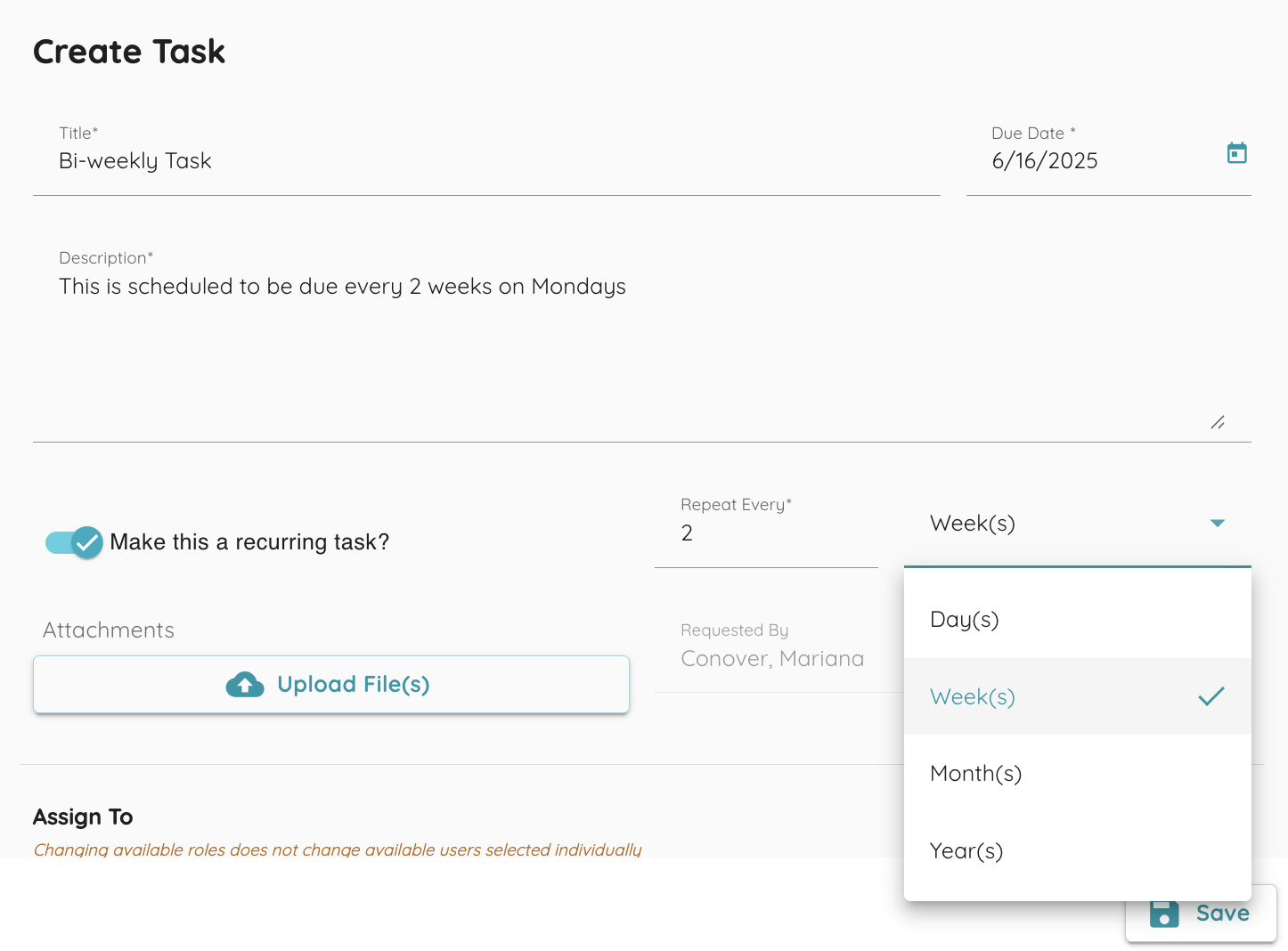
Task: Choose Year(s) from the interval list
Action: [x=1078, y=850]
